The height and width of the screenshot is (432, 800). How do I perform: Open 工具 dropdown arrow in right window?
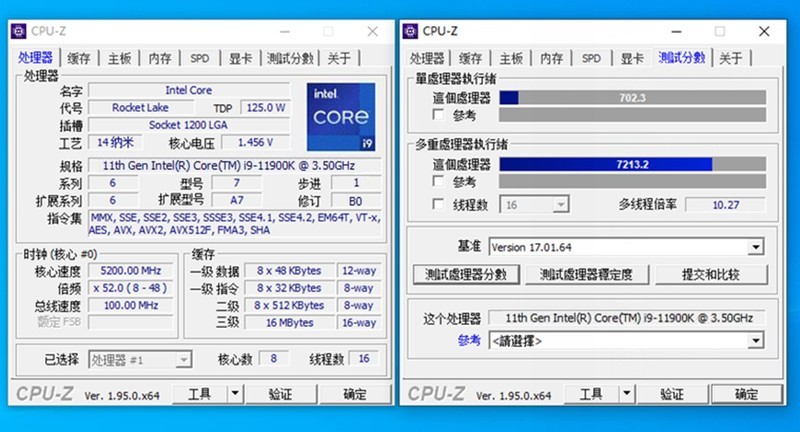627,394
